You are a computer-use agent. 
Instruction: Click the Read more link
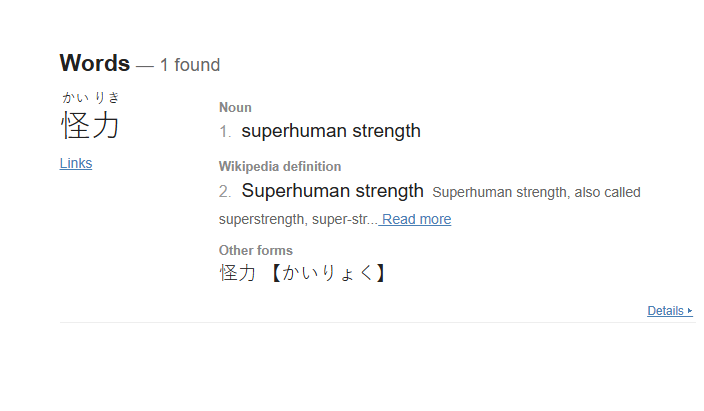(416, 219)
